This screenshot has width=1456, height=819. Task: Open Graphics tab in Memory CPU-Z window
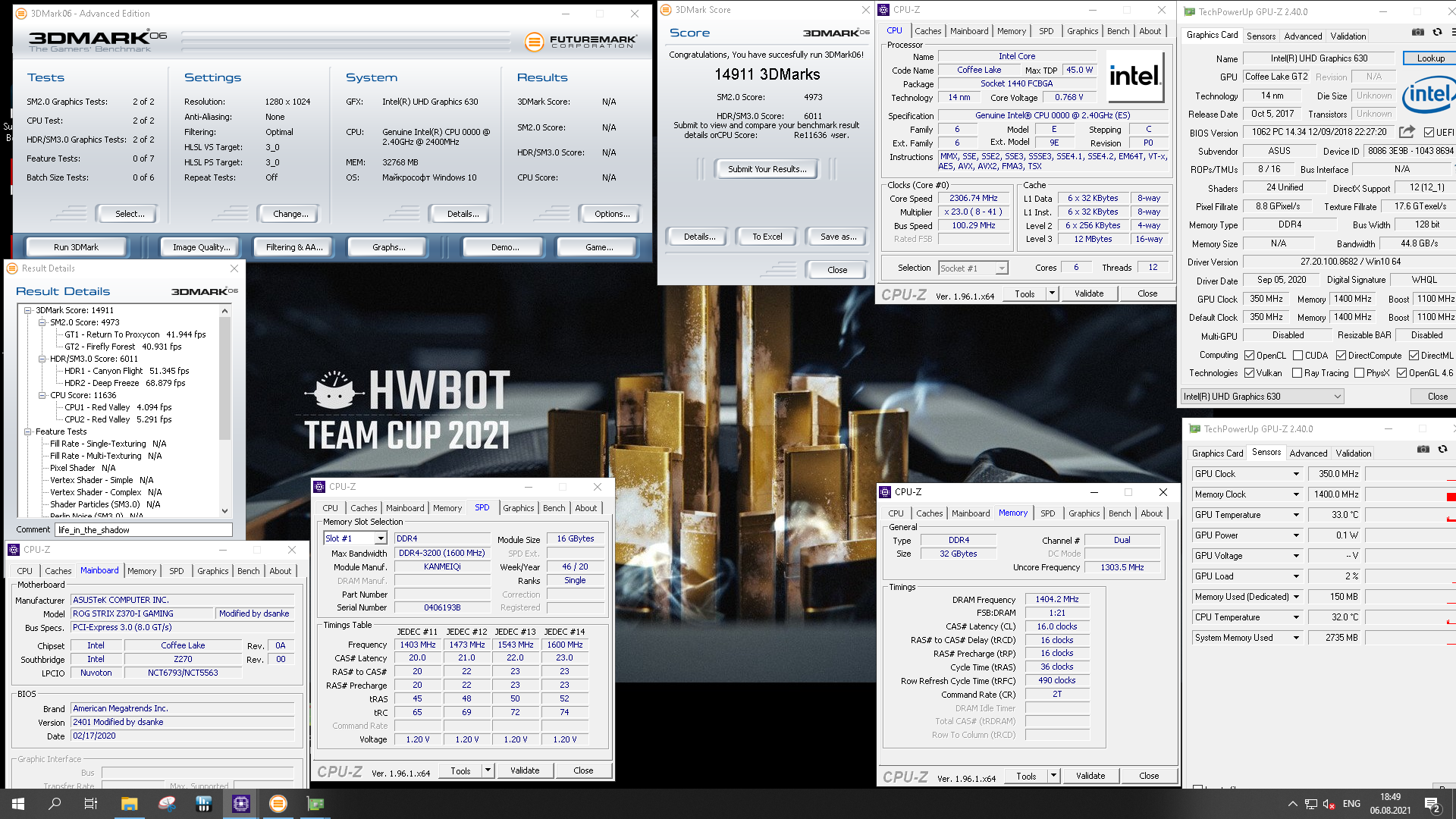(1084, 513)
